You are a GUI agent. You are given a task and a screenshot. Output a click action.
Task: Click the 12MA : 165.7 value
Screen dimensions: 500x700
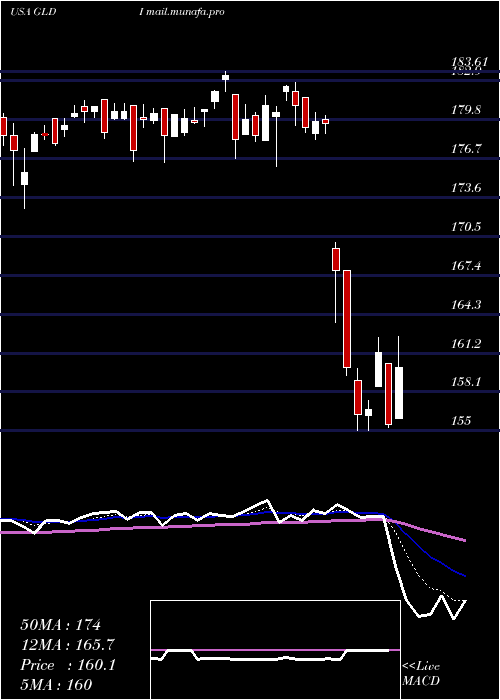(x=67, y=645)
